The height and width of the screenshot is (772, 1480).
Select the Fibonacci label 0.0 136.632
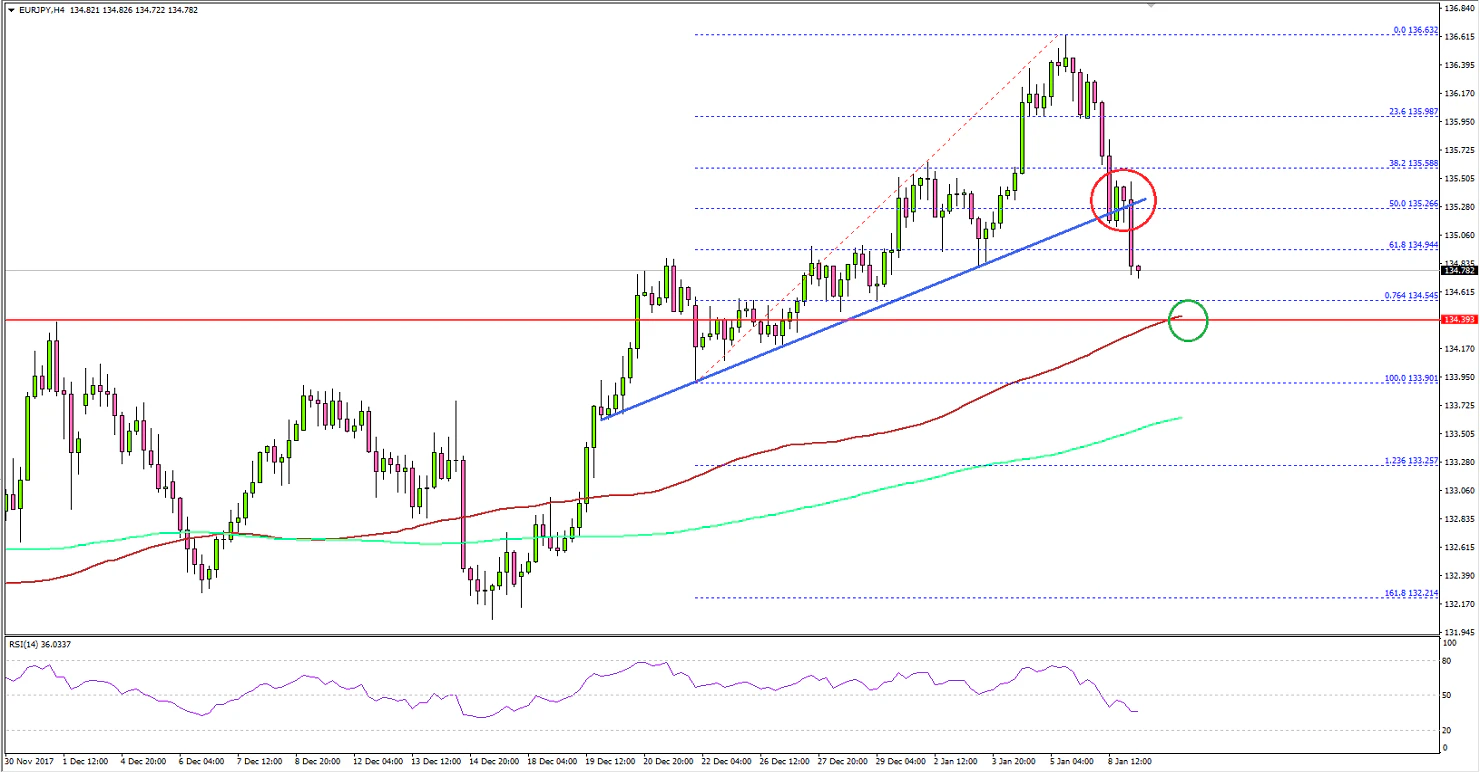[1416, 30]
